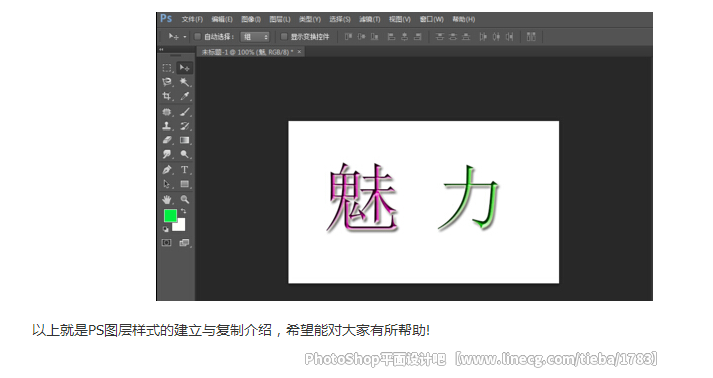
Task: Swap foreground and background colors
Action: coord(183,211)
